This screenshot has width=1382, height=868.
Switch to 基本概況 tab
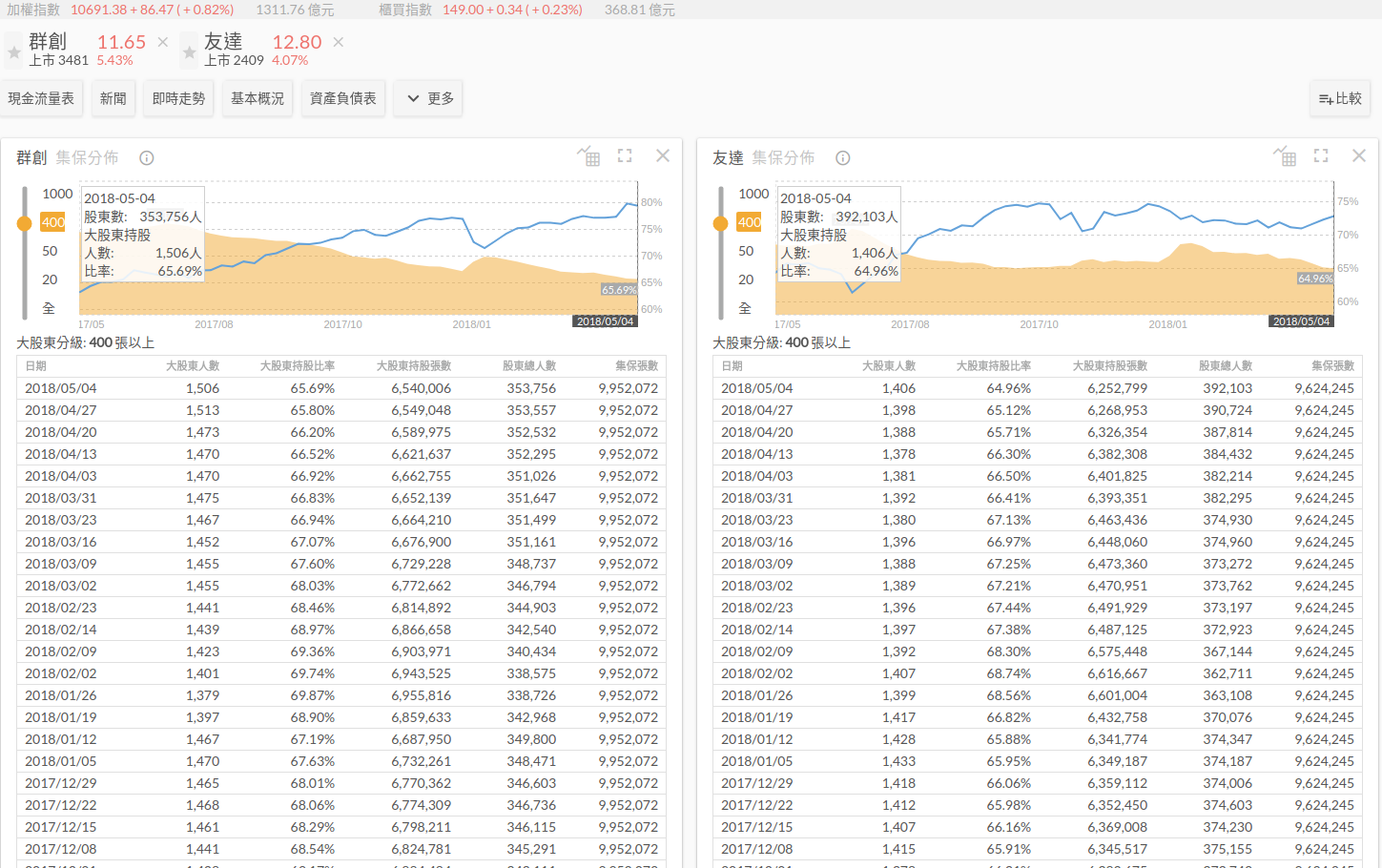point(258,98)
